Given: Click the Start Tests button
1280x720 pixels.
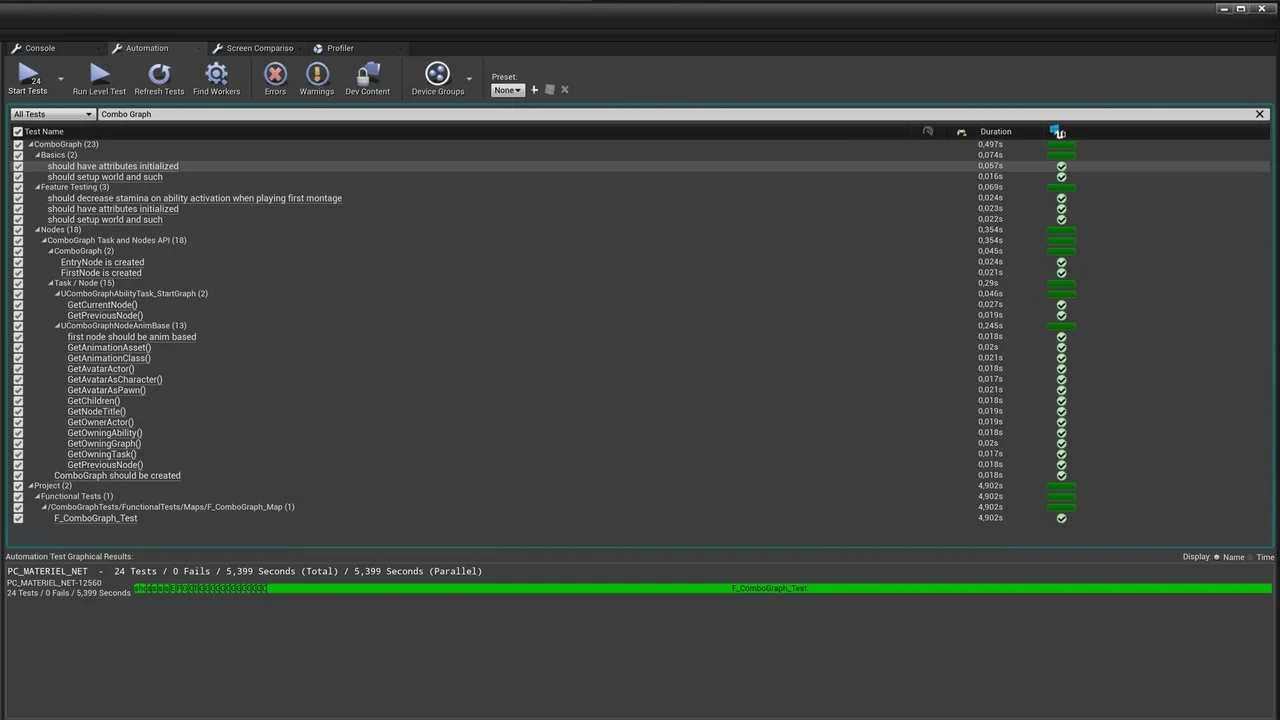Looking at the screenshot, I should pos(27,78).
